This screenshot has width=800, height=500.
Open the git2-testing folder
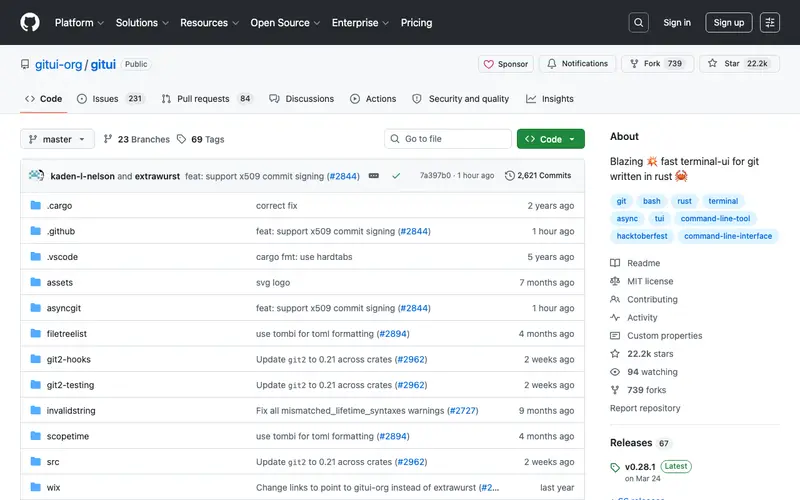(70, 385)
